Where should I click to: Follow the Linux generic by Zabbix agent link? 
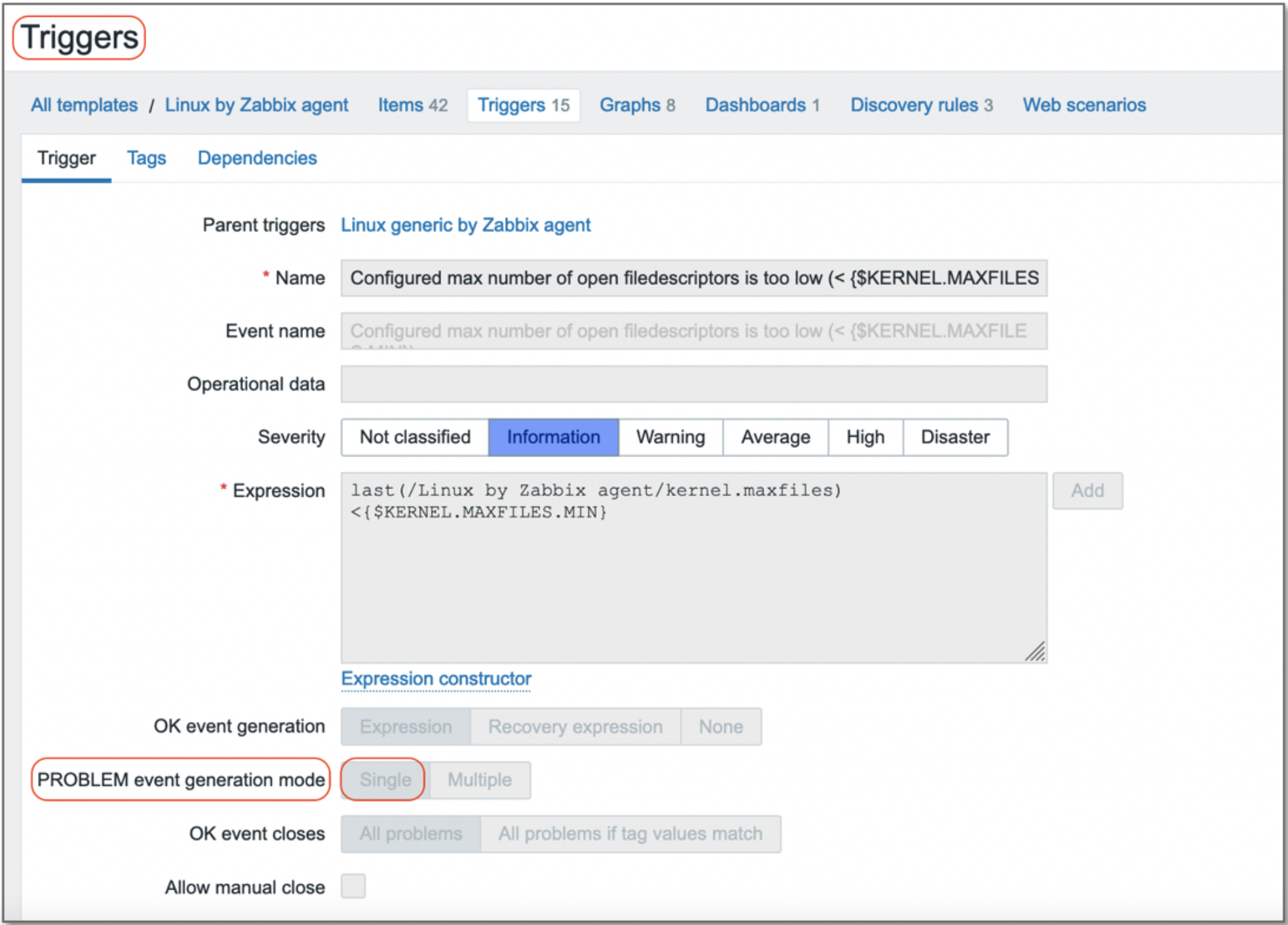pos(465,225)
